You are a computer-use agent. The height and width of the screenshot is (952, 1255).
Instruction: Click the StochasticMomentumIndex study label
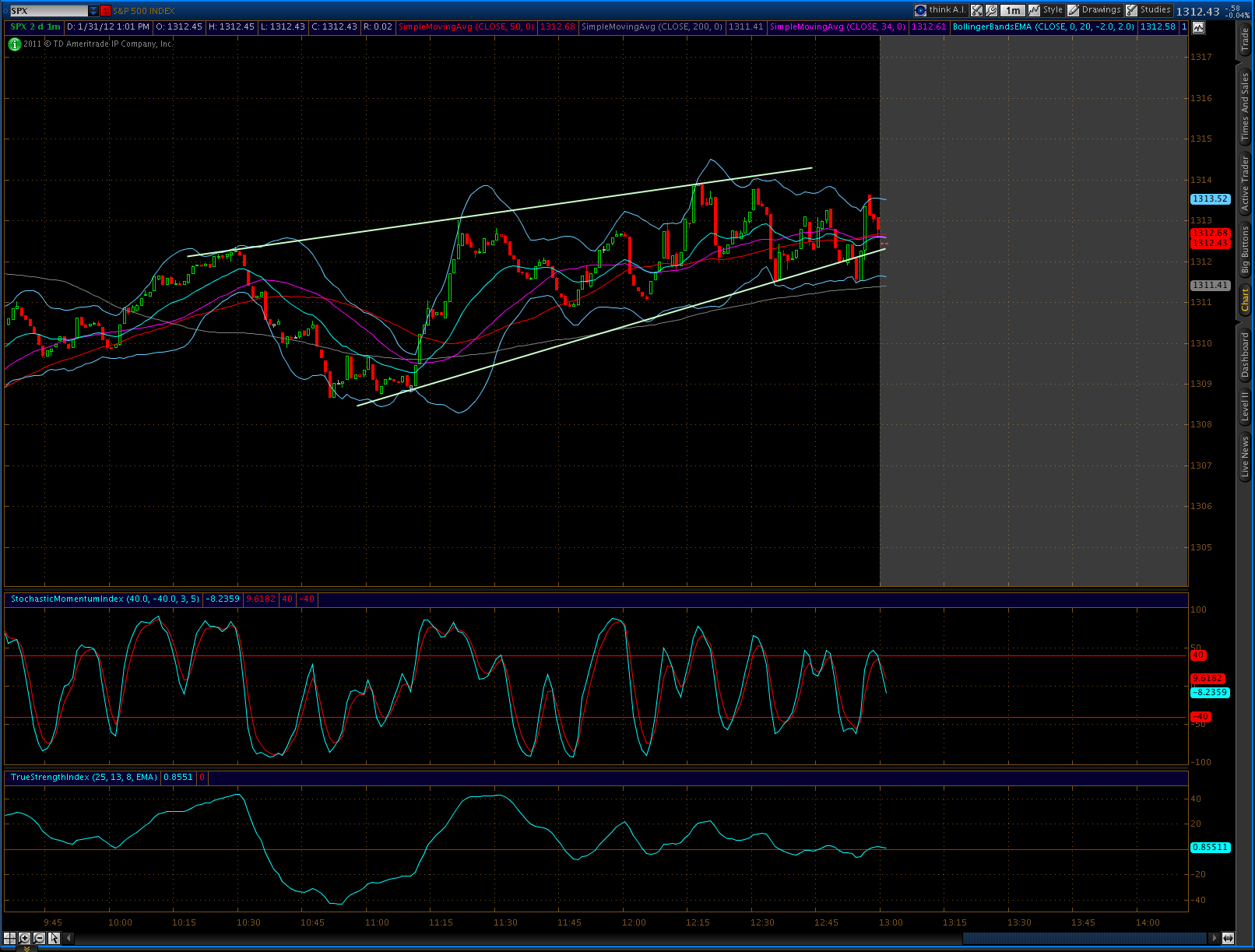(x=104, y=599)
